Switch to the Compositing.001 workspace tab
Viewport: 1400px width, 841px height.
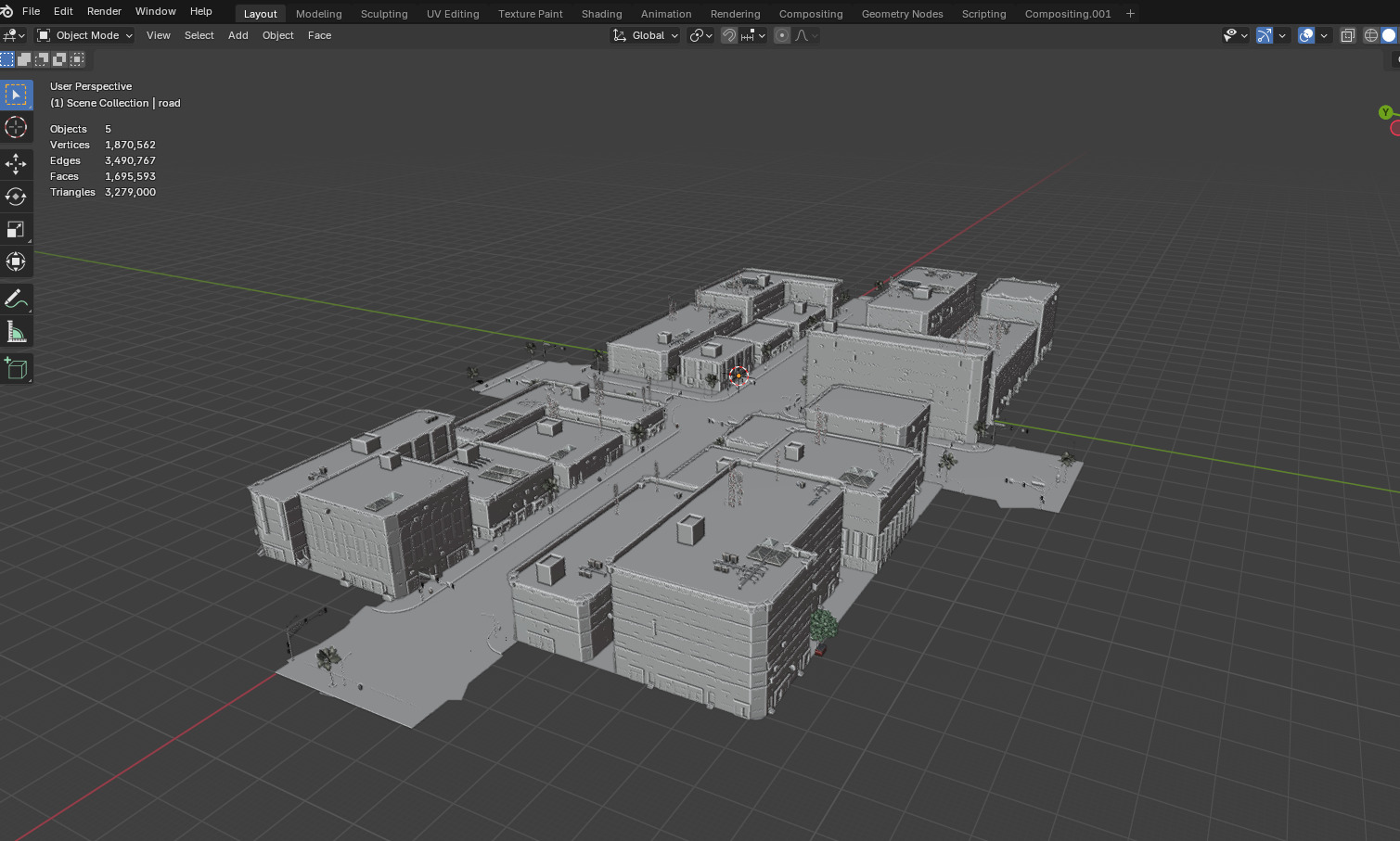1067,14
